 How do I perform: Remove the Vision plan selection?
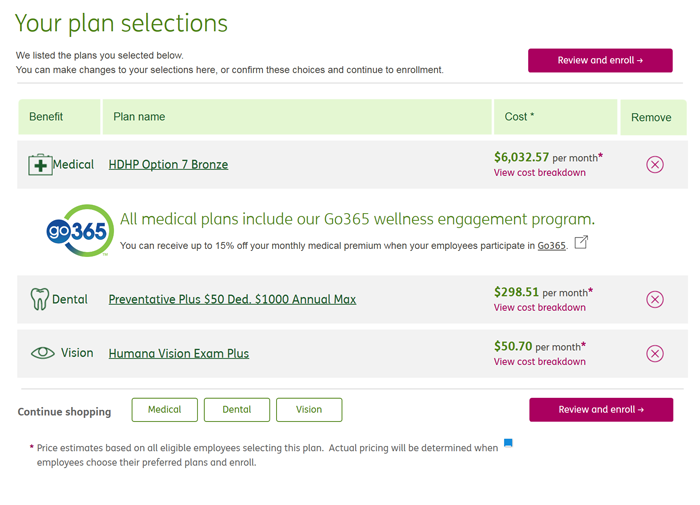pyautogui.click(x=655, y=353)
